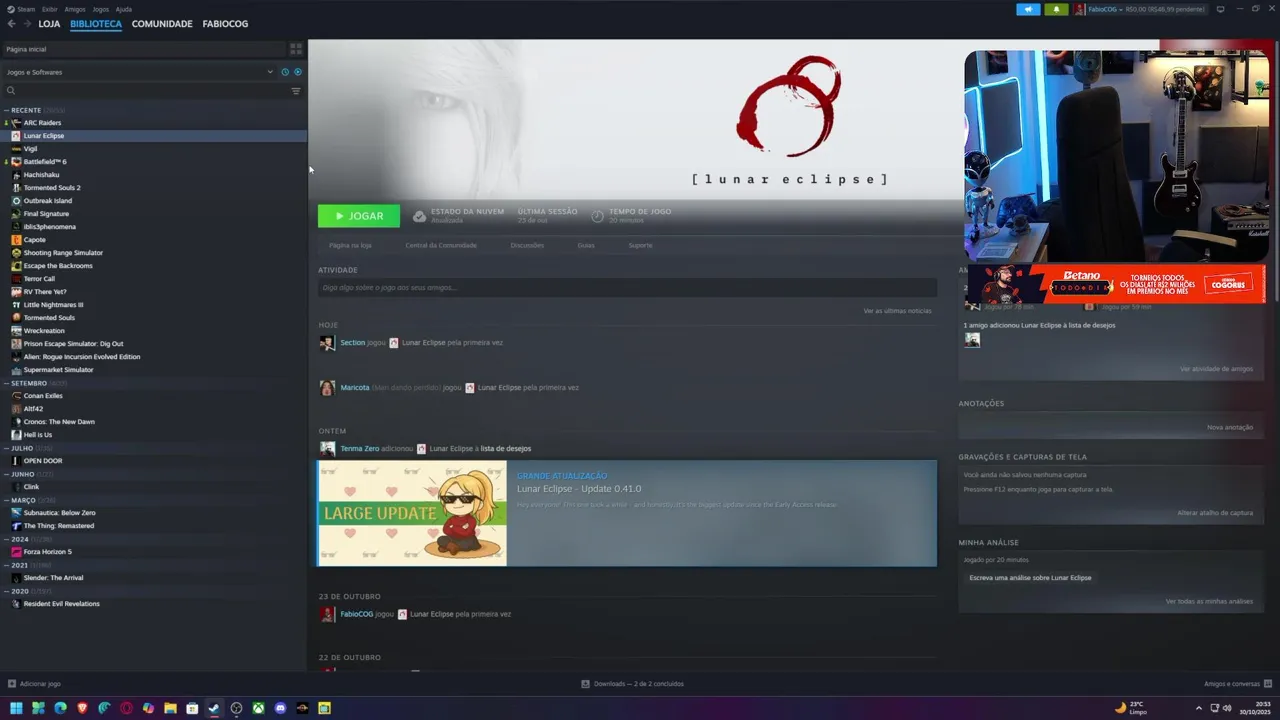Select Capote game icon
Screen dimensions: 1280x720
pos(16,240)
